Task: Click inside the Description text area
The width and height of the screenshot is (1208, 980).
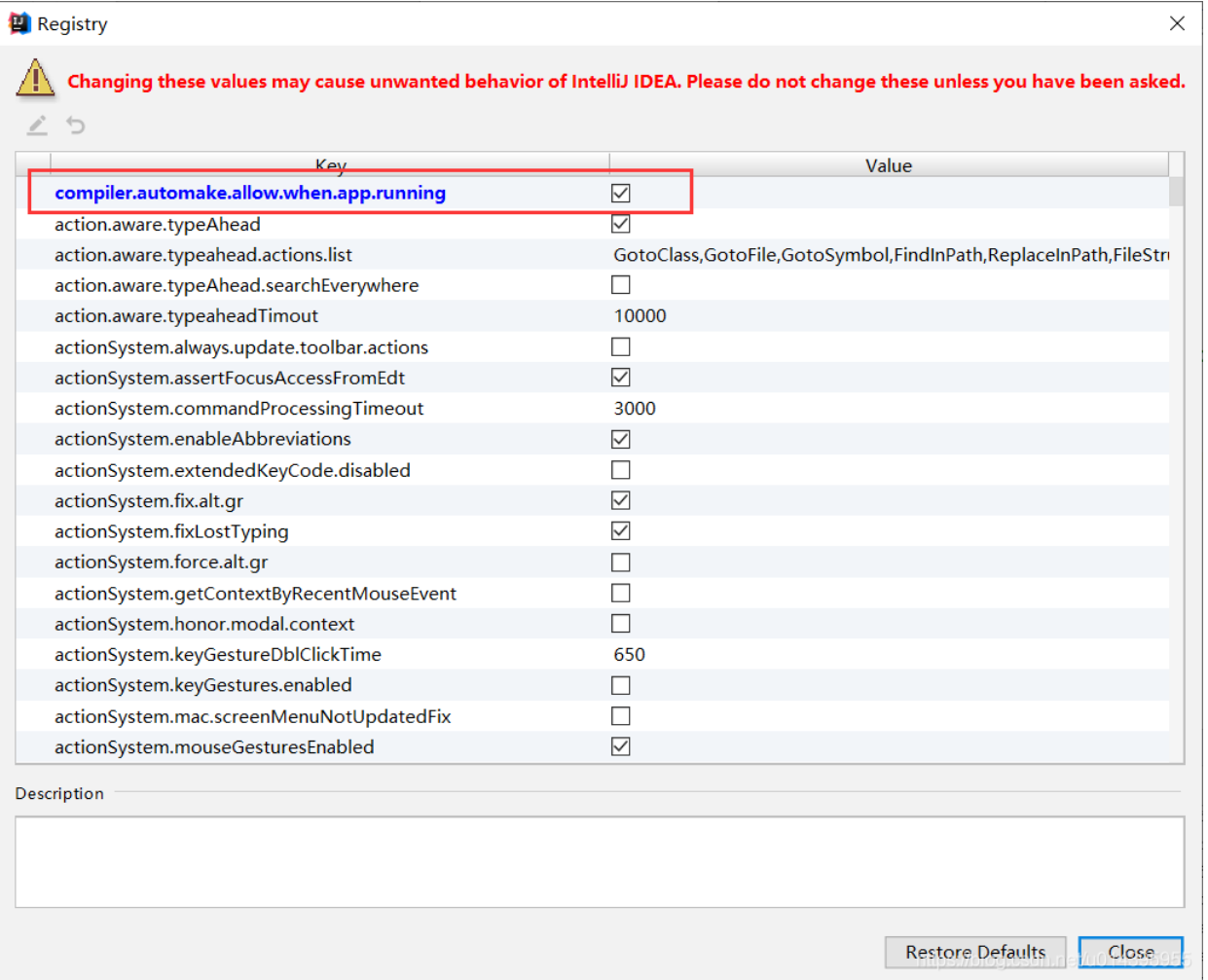Action: [600, 862]
